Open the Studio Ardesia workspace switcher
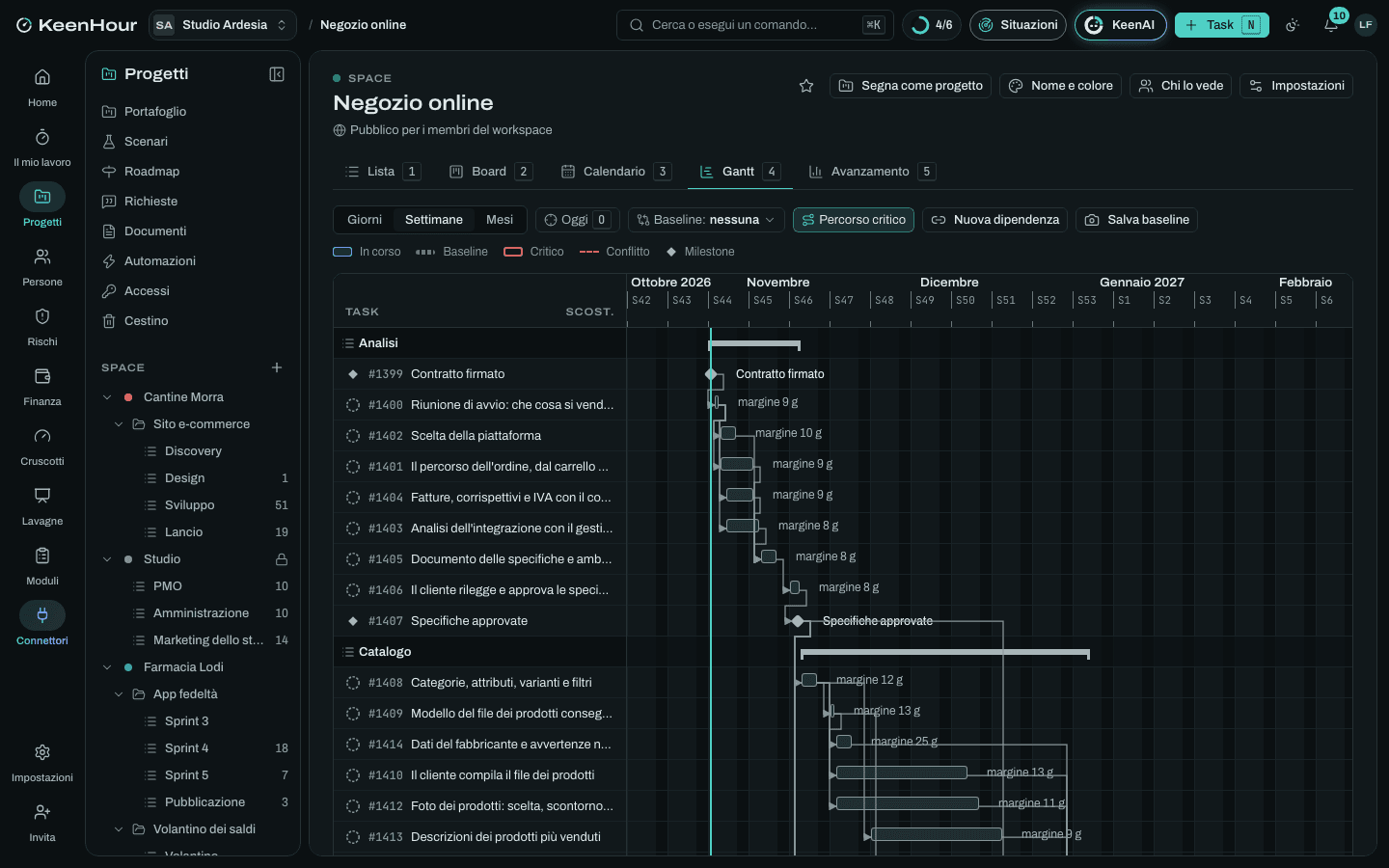This screenshot has width=1389, height=868. click(223, 25)
